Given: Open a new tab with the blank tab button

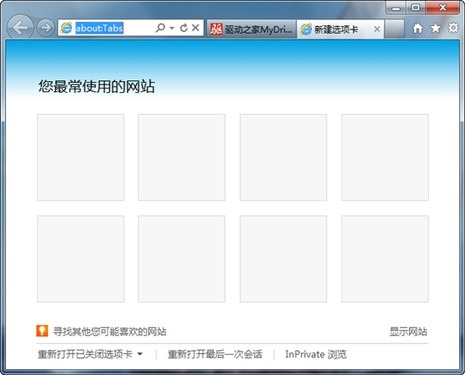Looking at the screenshot, I should click(x=395, y=29).
